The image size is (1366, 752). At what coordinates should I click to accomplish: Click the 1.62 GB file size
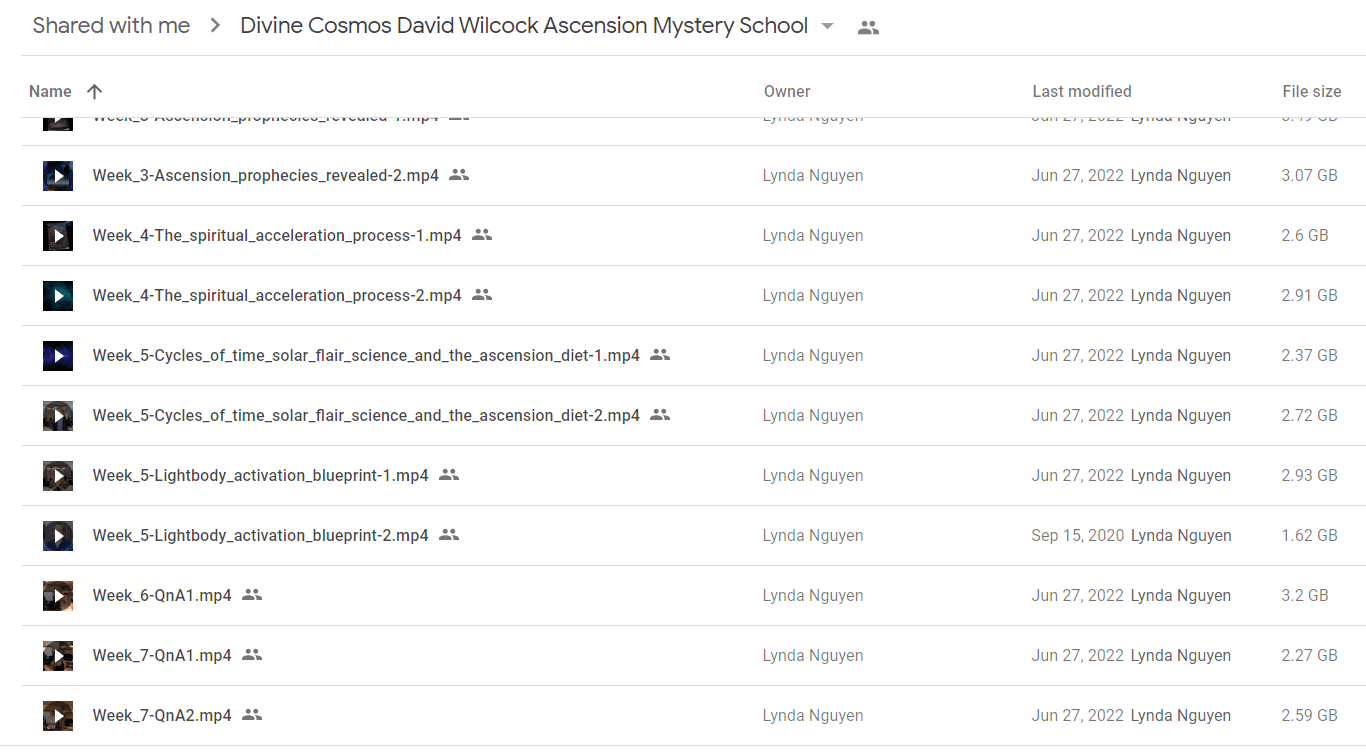(1309, 536)
